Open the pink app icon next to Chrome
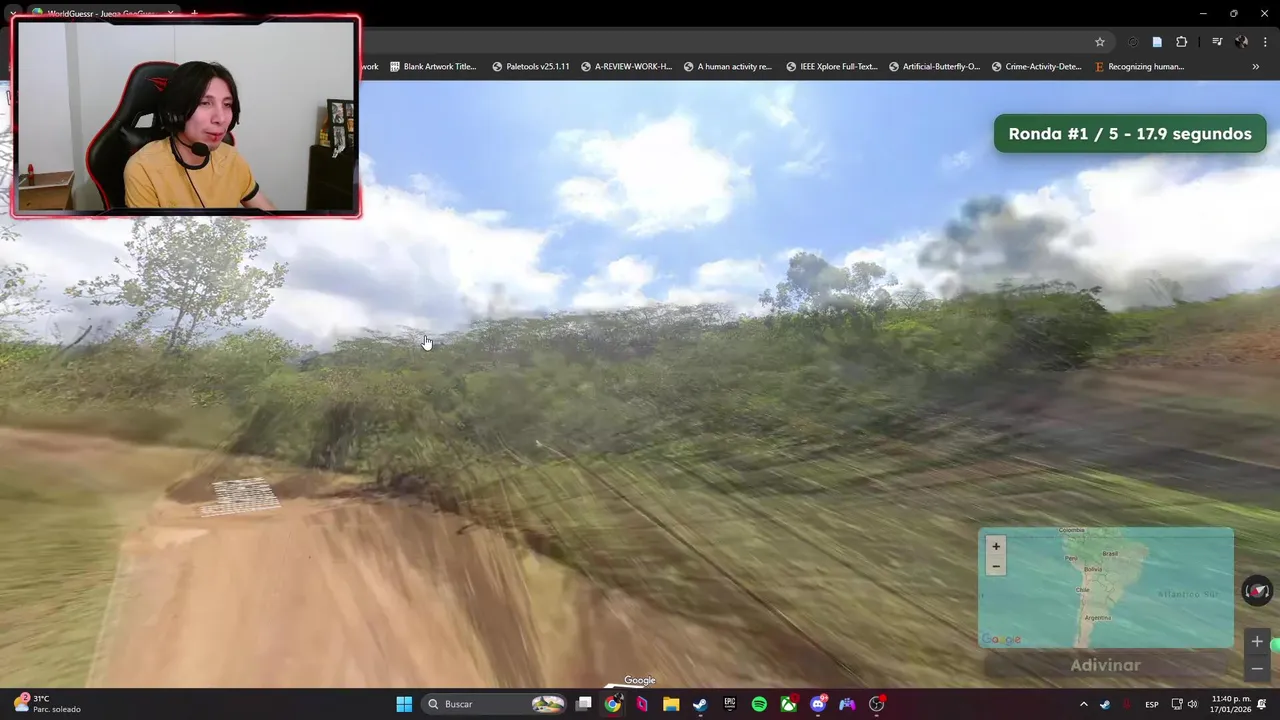Screen dimensions: 1280x720 click(x=642, y=704)
